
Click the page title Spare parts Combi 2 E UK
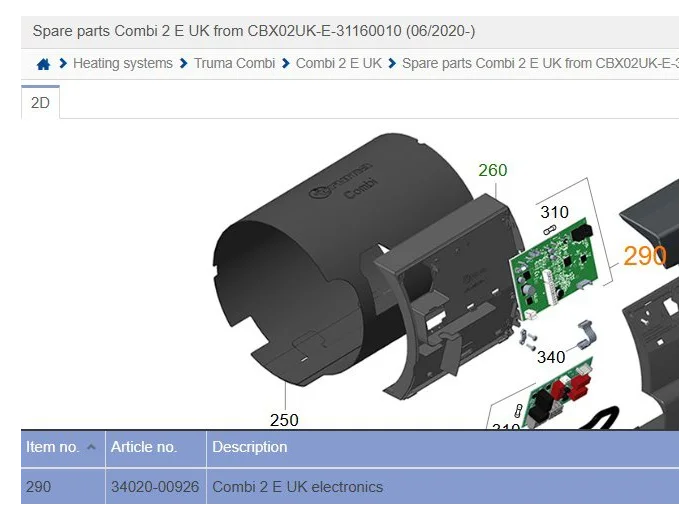[x=254, y=31]
